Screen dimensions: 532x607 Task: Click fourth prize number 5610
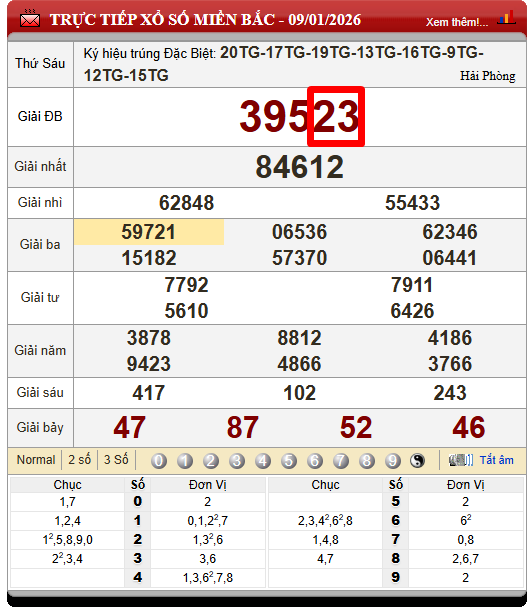click(x=187, y=311)
